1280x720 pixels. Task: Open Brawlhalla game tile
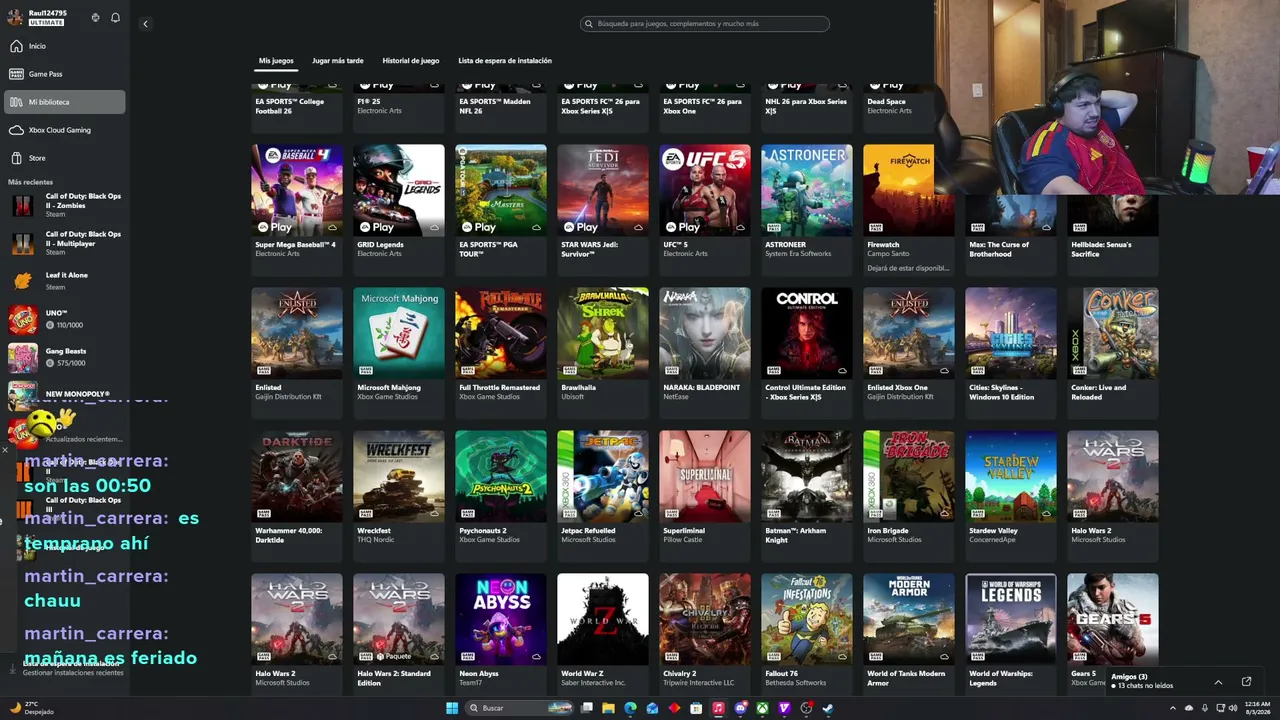click(x=603, y=353)
